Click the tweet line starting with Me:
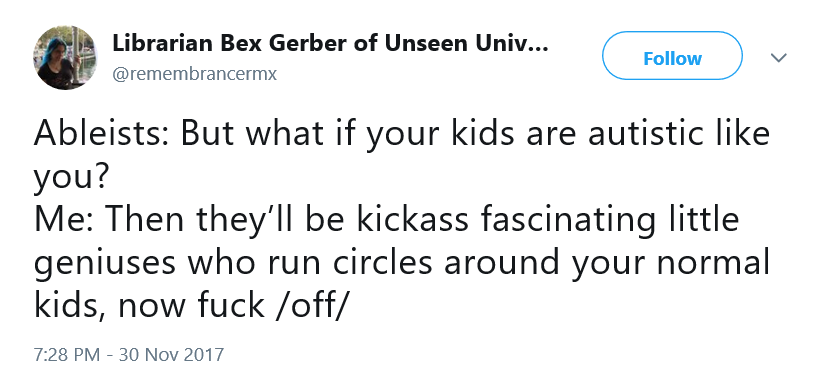 pyautogui.click(x=386, y=220)
